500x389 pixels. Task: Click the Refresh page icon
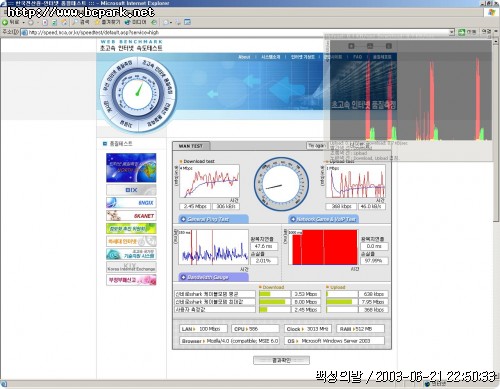point(54,22)
